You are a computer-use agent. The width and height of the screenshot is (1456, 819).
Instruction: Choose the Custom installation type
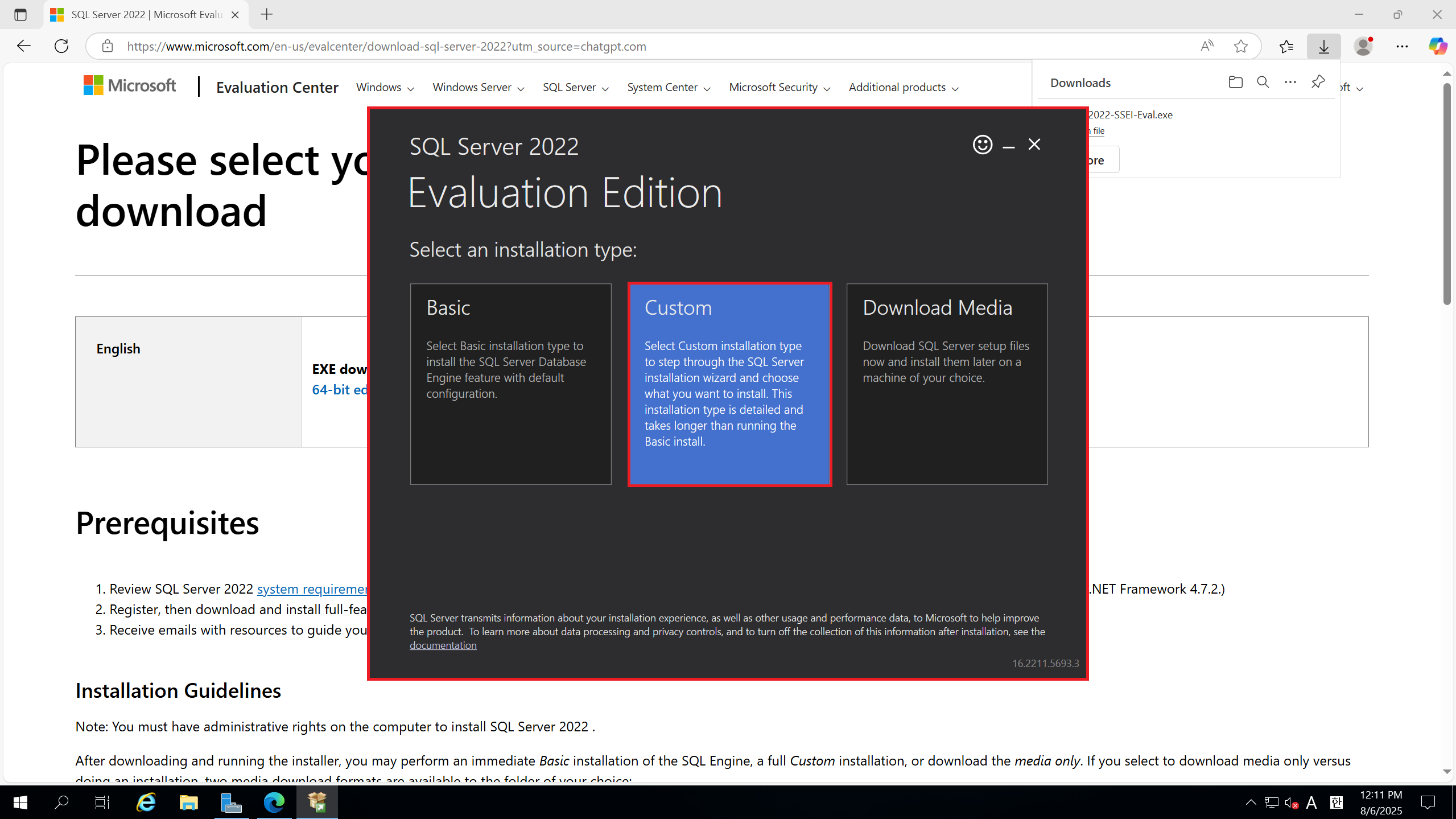tap(729, 384)
